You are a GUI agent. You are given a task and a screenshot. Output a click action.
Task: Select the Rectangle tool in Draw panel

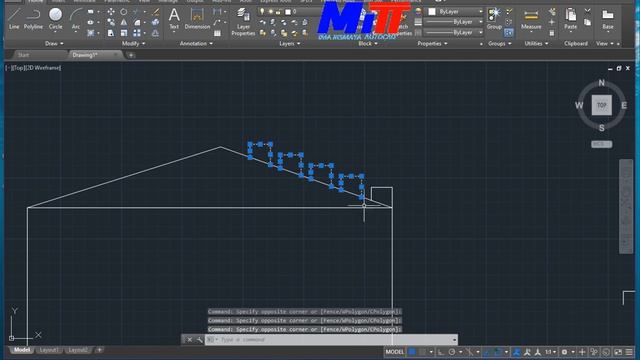tap(91, 12)
